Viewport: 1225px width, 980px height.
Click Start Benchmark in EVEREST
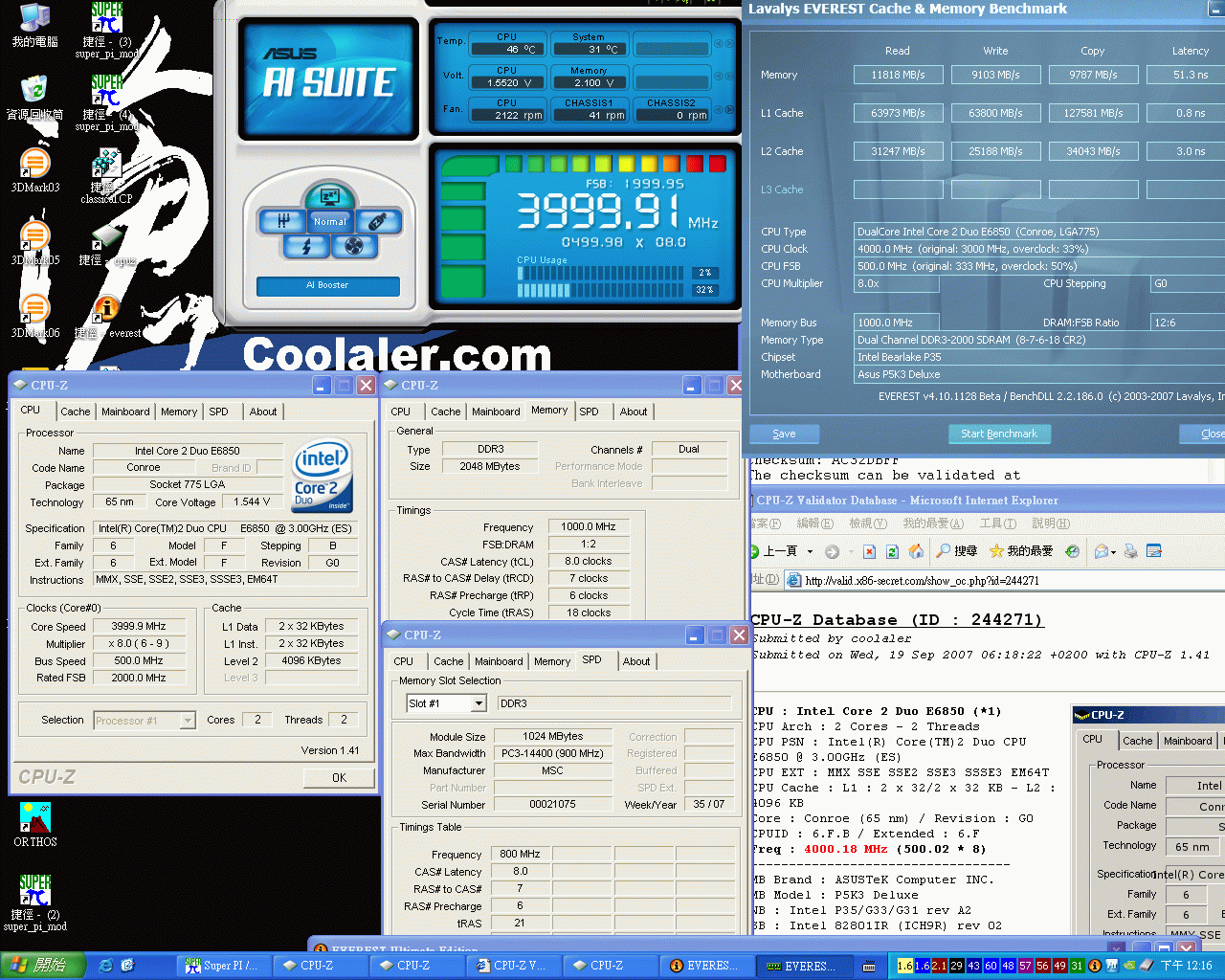point(999,434)
